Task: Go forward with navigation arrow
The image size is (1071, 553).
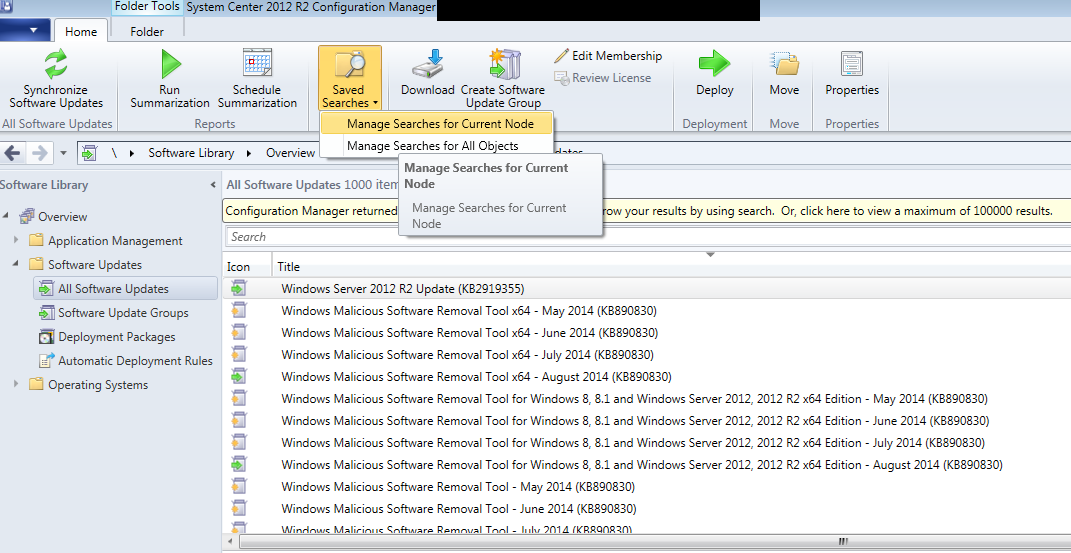Action: pyautogui.click(x=40, y=153)
